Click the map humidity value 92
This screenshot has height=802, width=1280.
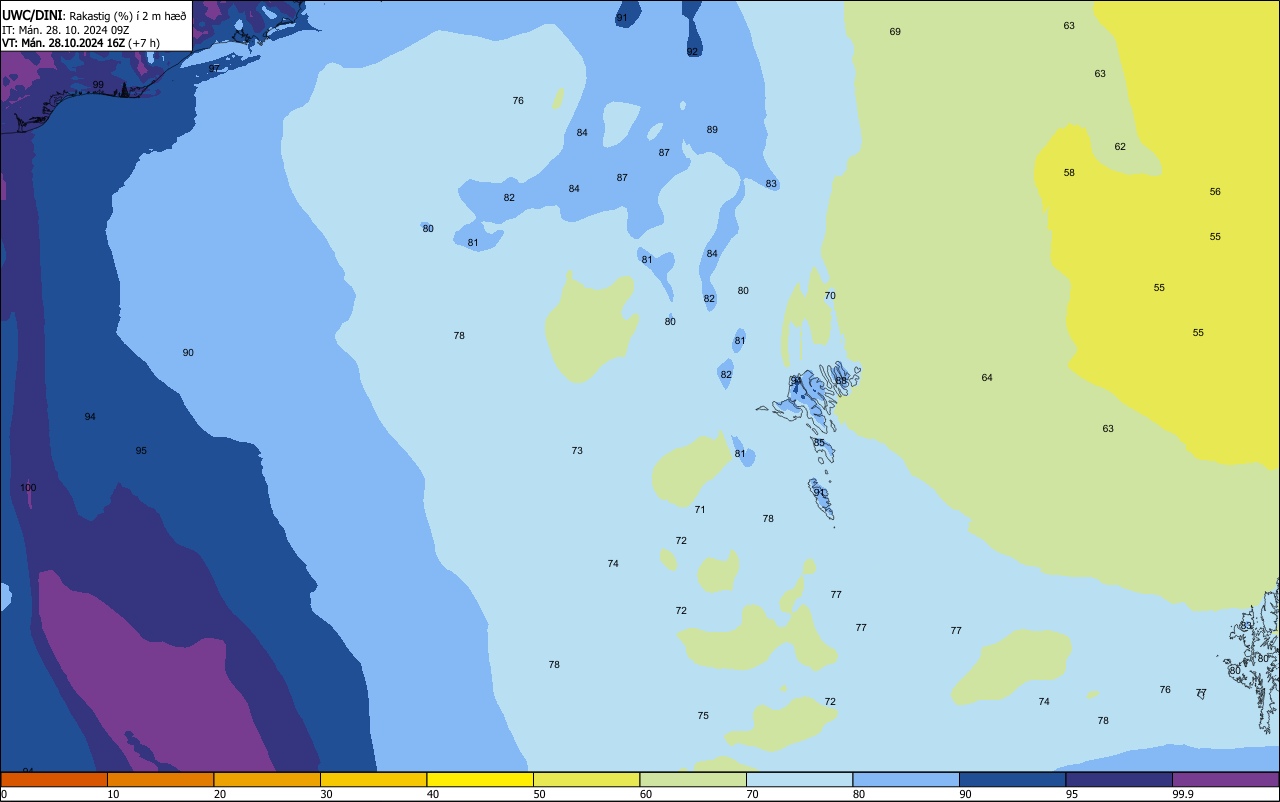692,52
